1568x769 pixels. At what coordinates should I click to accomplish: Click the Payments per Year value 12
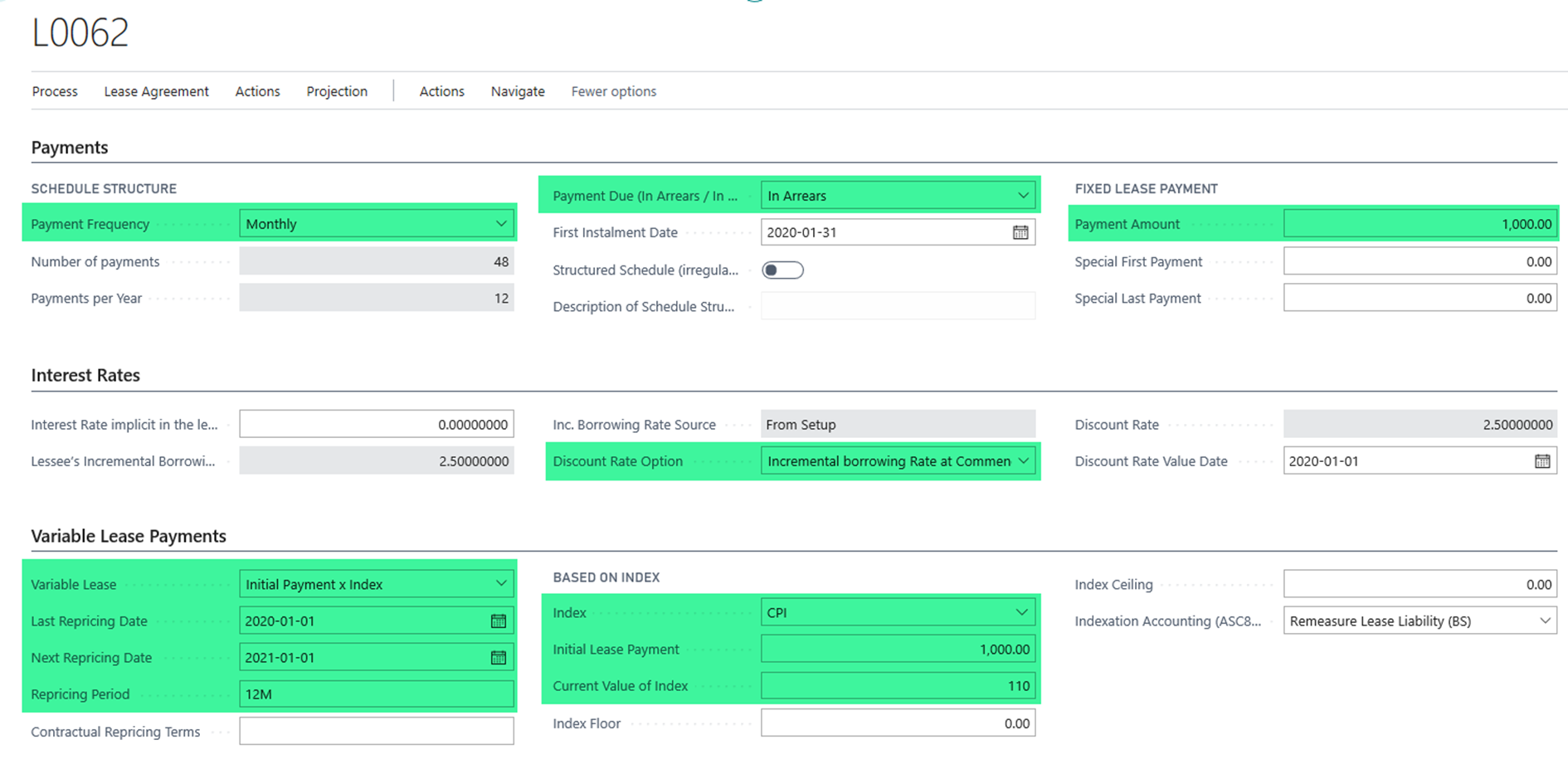coord(377,298)
